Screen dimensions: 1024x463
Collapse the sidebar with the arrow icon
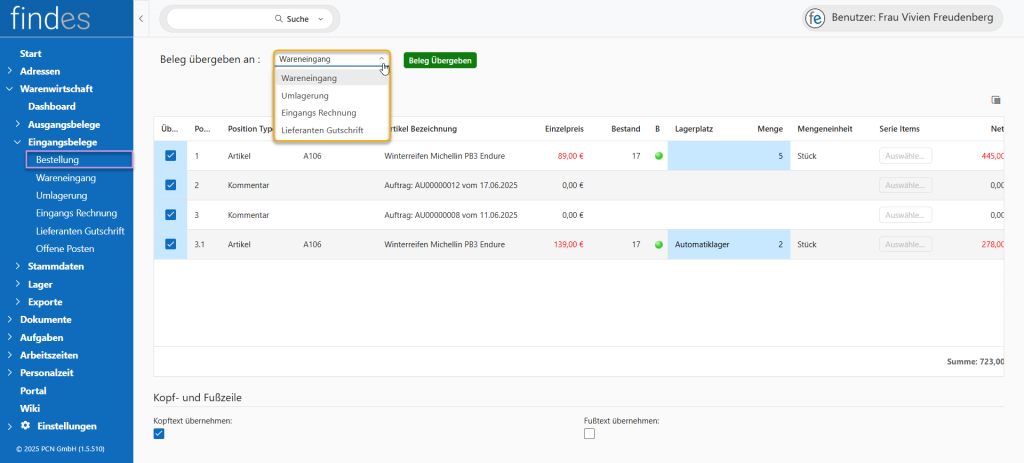(x=141, y=19)
